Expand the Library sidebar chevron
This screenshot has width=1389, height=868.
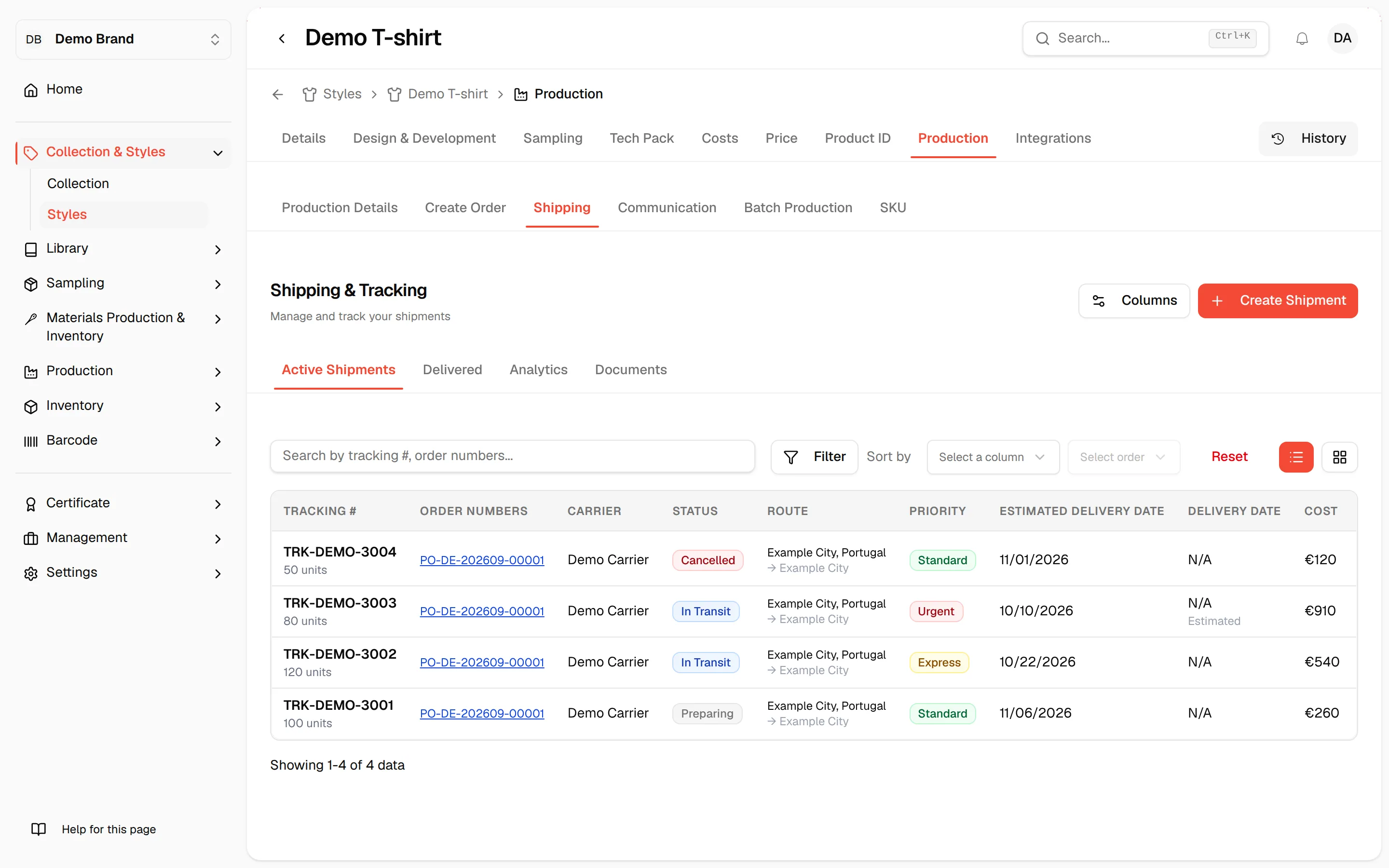(218, 249)
